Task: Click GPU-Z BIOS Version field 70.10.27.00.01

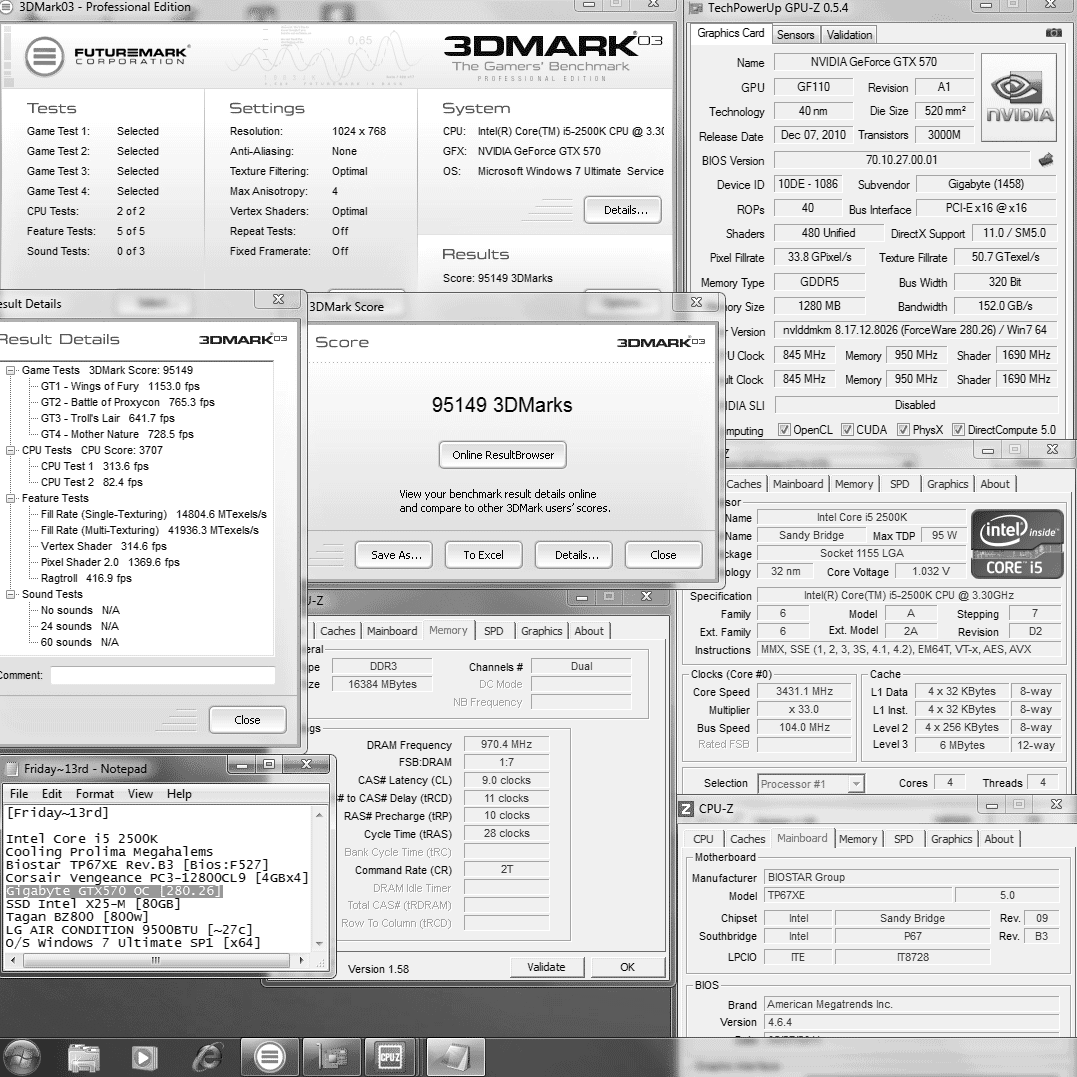Action: (901, 160)
